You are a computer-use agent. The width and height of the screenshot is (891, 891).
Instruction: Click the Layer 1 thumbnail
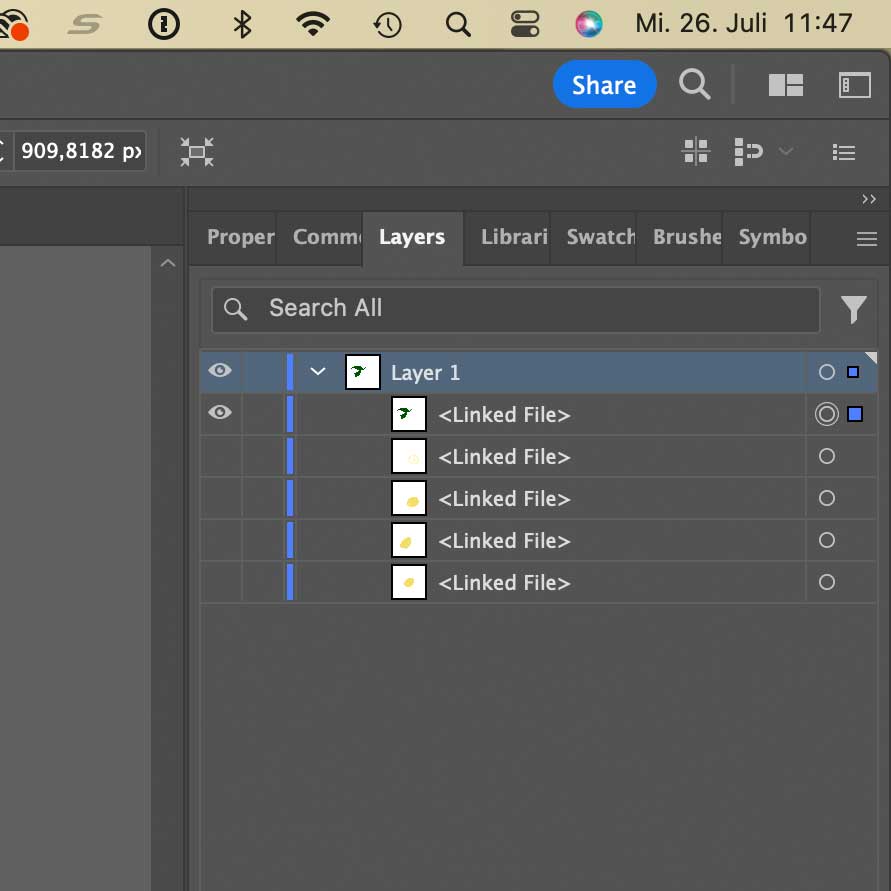(363, 372)
